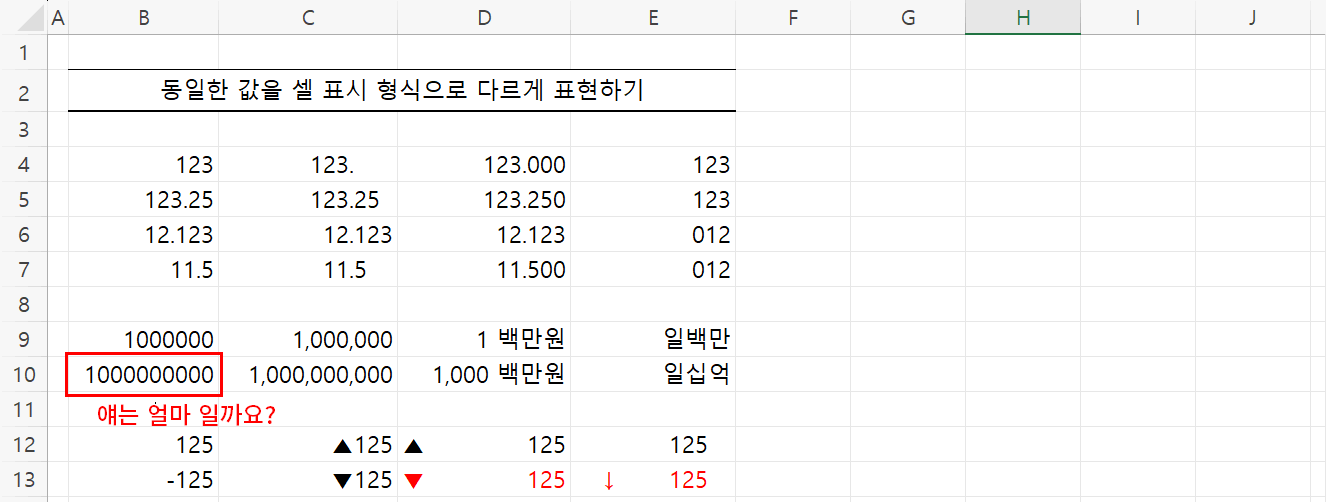The width and height of the screenshot is (1326, 502).
Task: Click the title cell '동일한 값을 셀 표시 형식으로 다르게 표현하기'
Action: [x=402, y=91]
